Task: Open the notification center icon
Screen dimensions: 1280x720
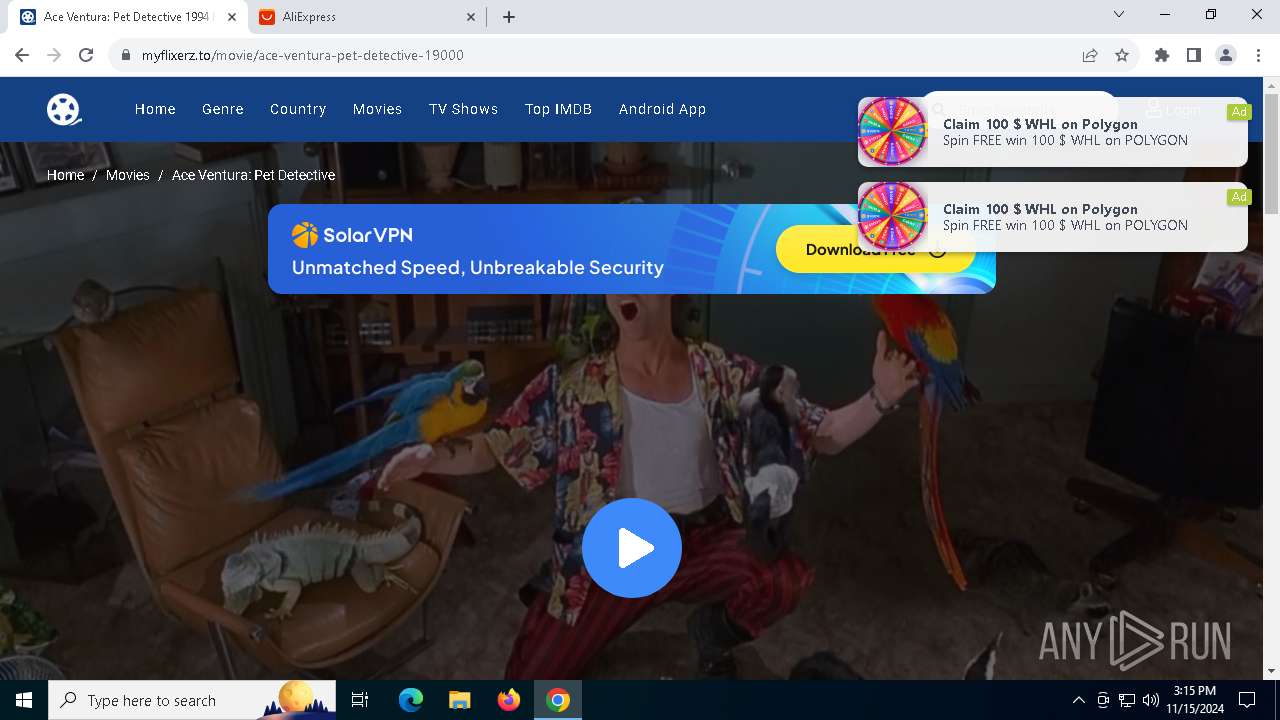Action: point(1248,700)
